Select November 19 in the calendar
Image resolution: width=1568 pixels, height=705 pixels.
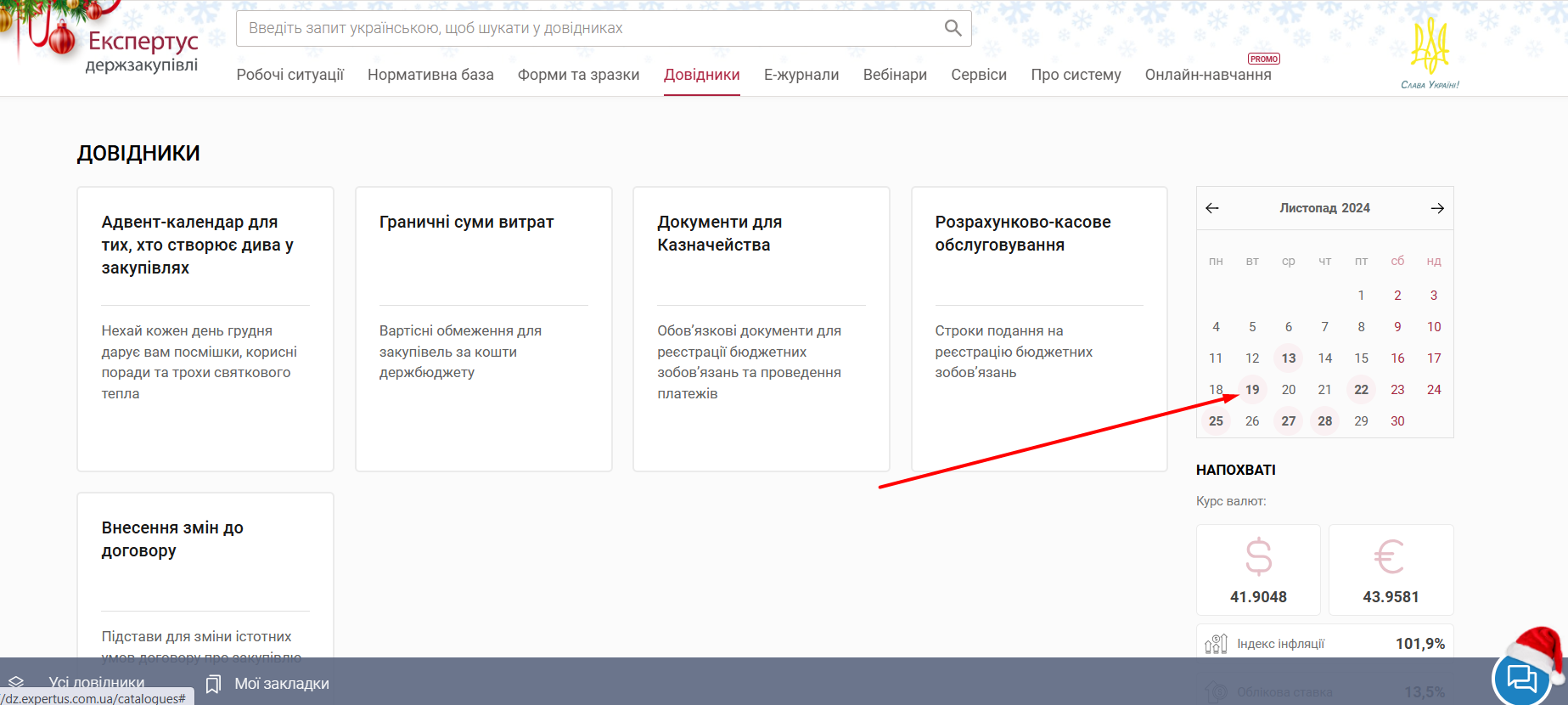click(1252, 390)
